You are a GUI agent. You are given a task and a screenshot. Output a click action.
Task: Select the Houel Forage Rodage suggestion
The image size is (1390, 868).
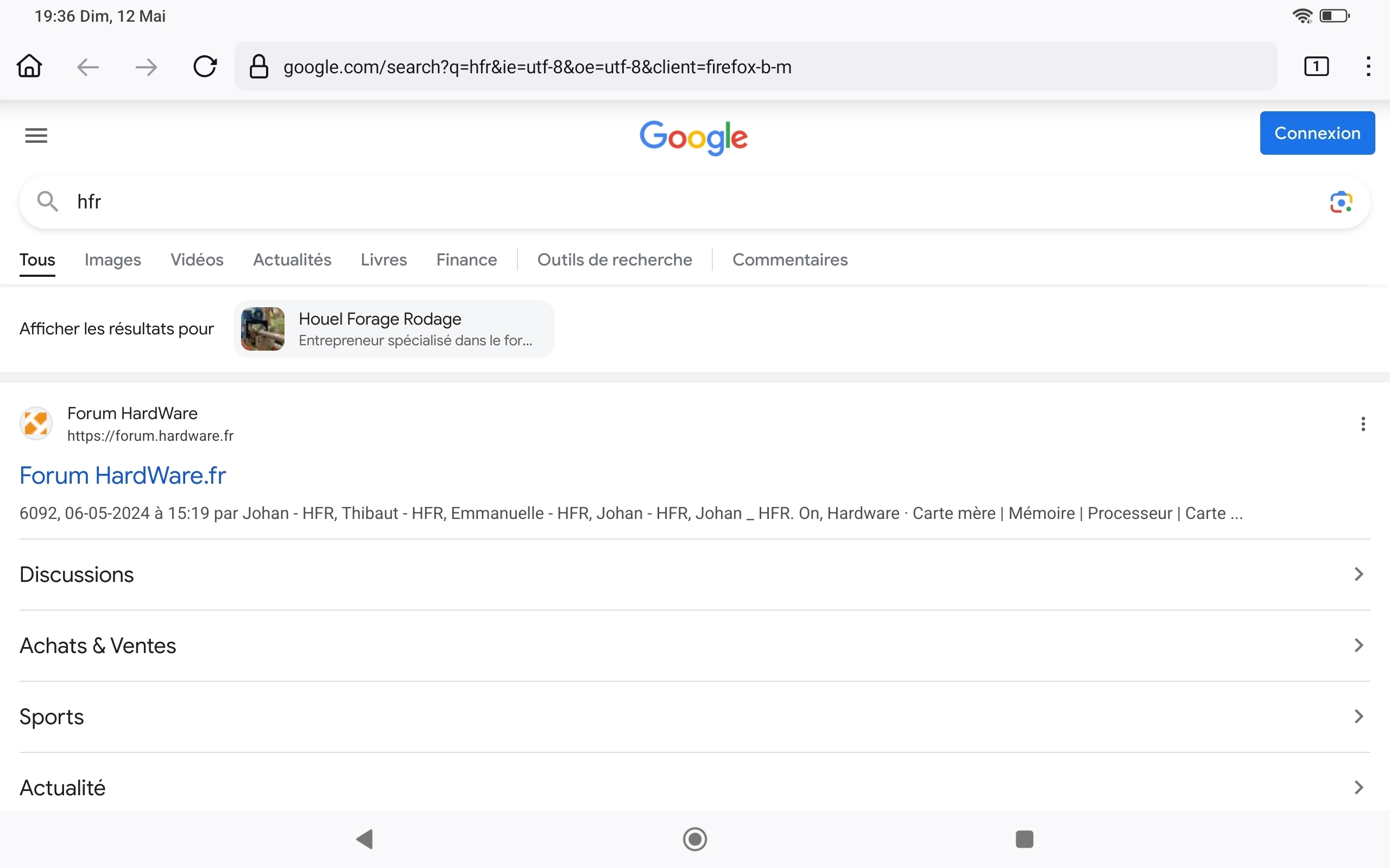pos(394,329)
